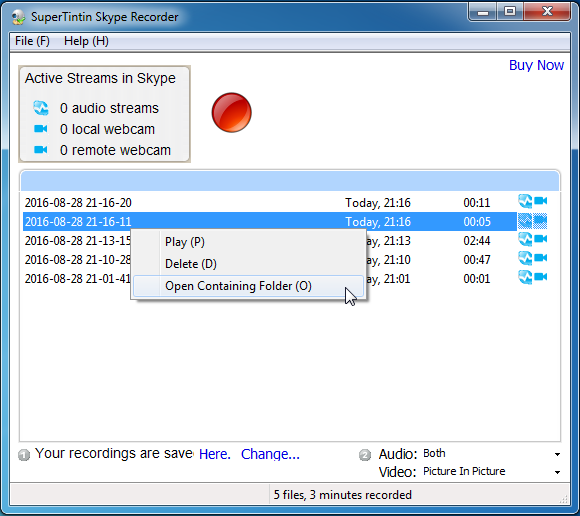Click status '5 files, 3 minutes recorded'
This screenshot has height=516, width=580.
point(343,495)
